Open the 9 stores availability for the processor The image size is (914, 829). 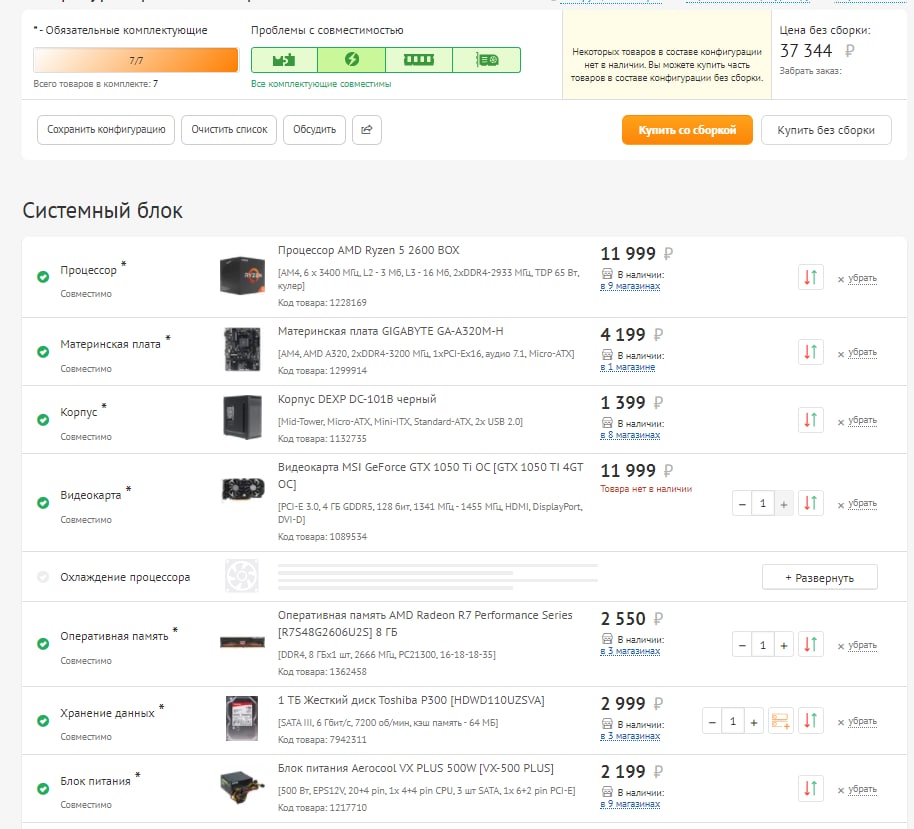[x=630, y=287]
